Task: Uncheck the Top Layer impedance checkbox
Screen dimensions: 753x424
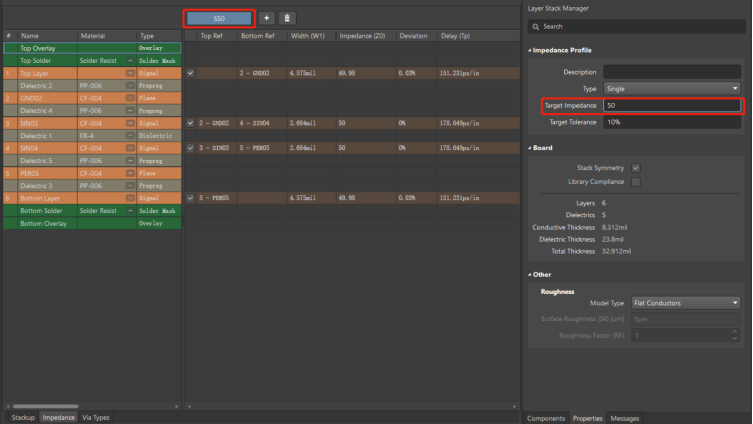Action: click(190, 73)
